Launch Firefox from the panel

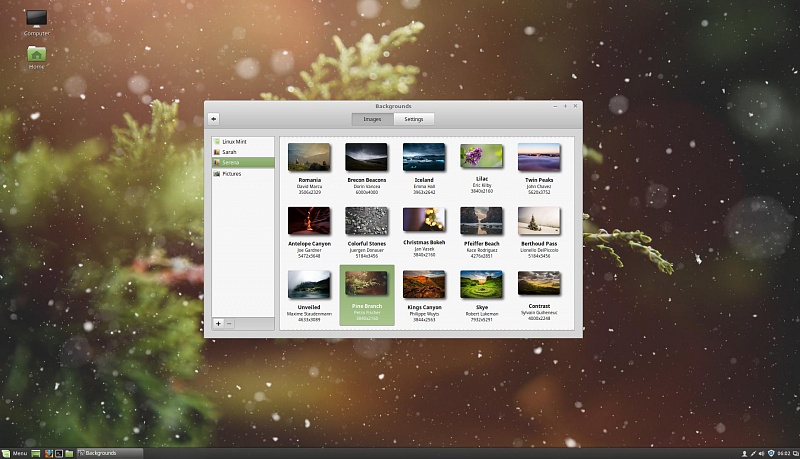point(47,453)
